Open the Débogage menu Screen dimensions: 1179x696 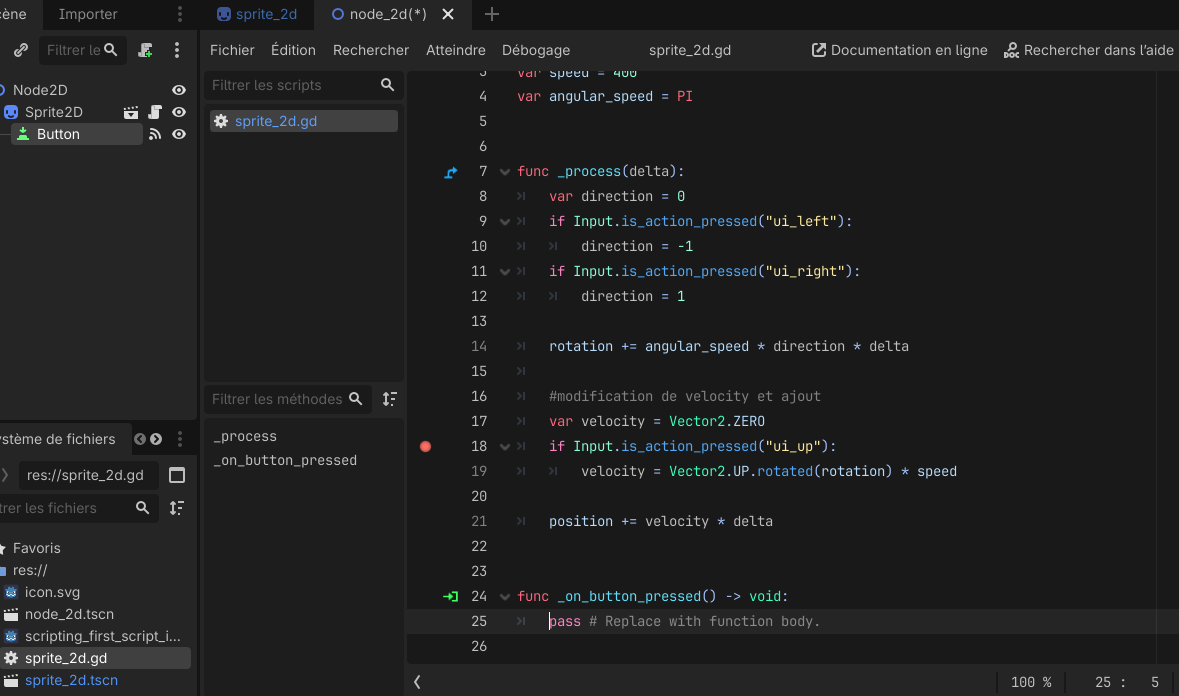tap(536, 50)
